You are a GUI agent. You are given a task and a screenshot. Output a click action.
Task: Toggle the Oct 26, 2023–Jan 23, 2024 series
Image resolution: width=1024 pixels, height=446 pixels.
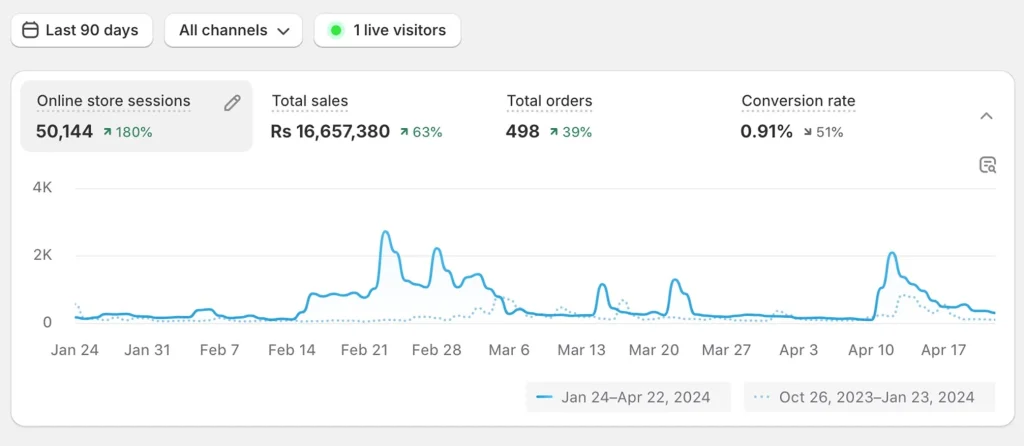click(x=869, y=397)
